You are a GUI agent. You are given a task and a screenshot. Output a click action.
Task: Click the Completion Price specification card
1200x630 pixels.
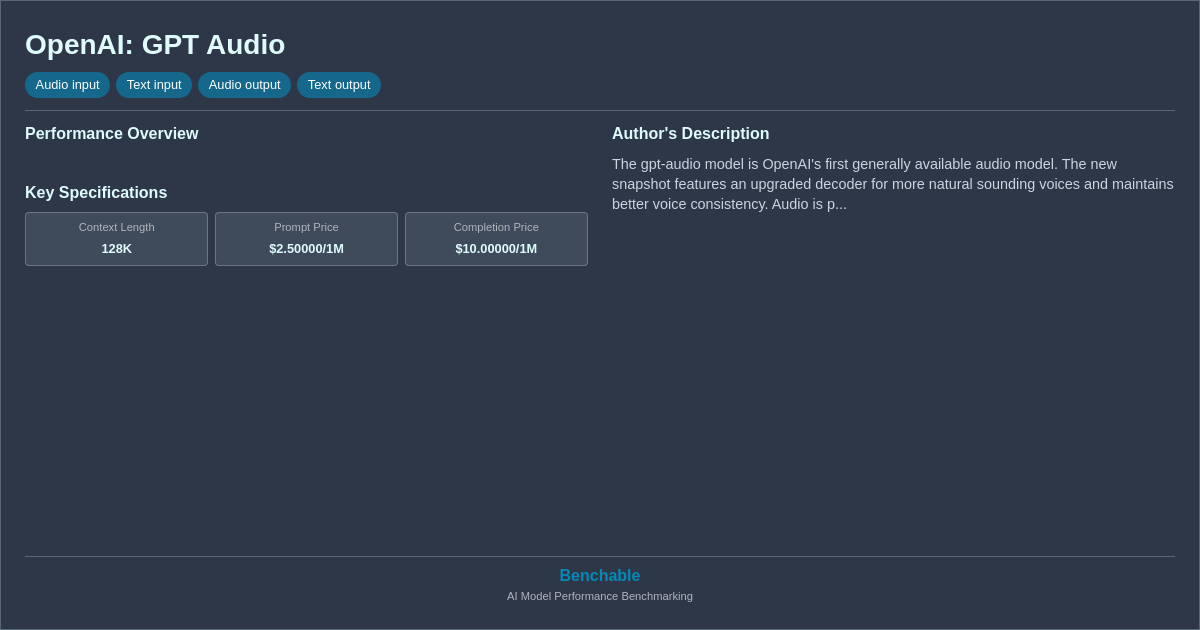click(496, 239)
